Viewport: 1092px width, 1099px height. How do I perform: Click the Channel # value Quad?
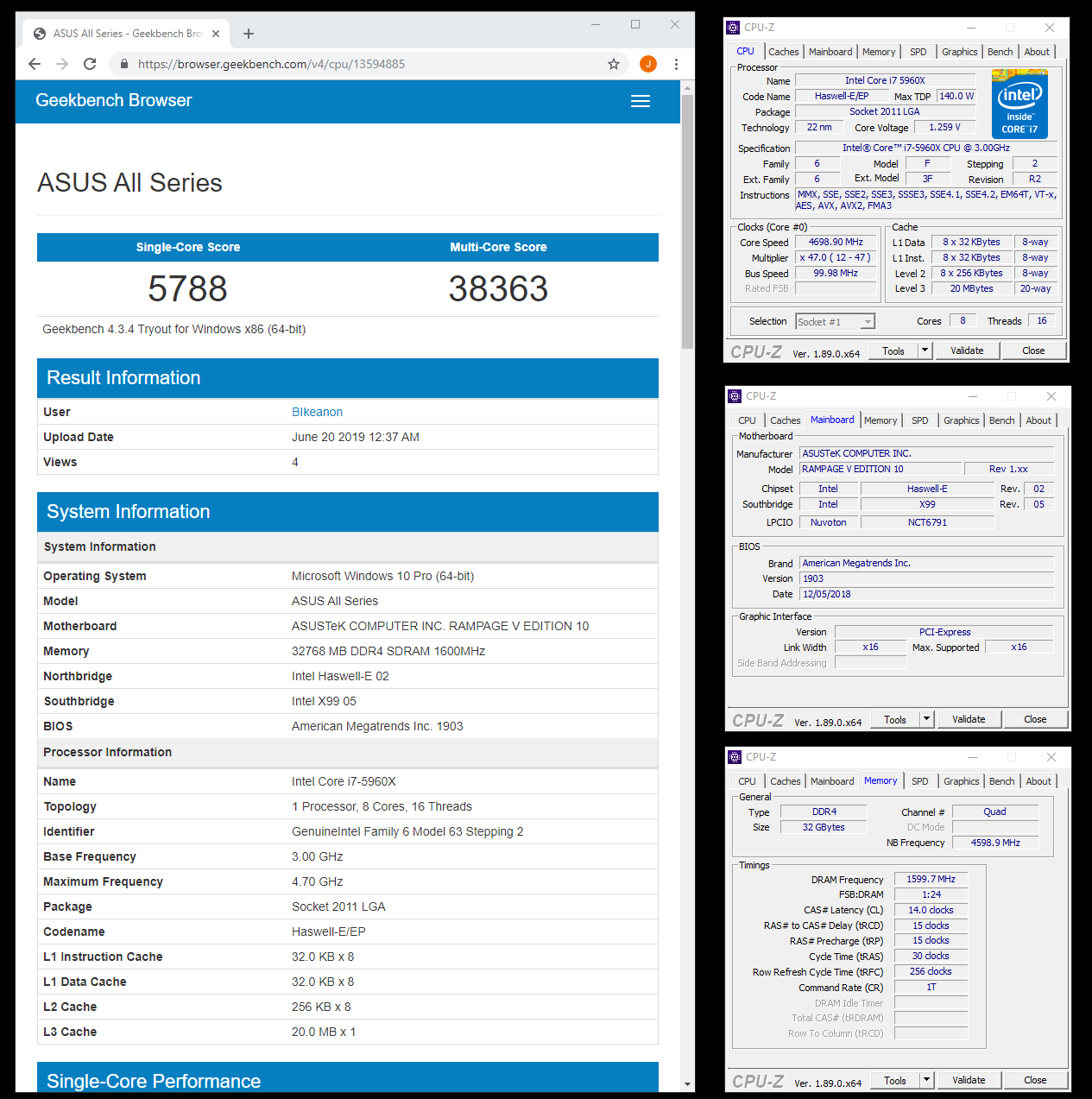(994, 812)
